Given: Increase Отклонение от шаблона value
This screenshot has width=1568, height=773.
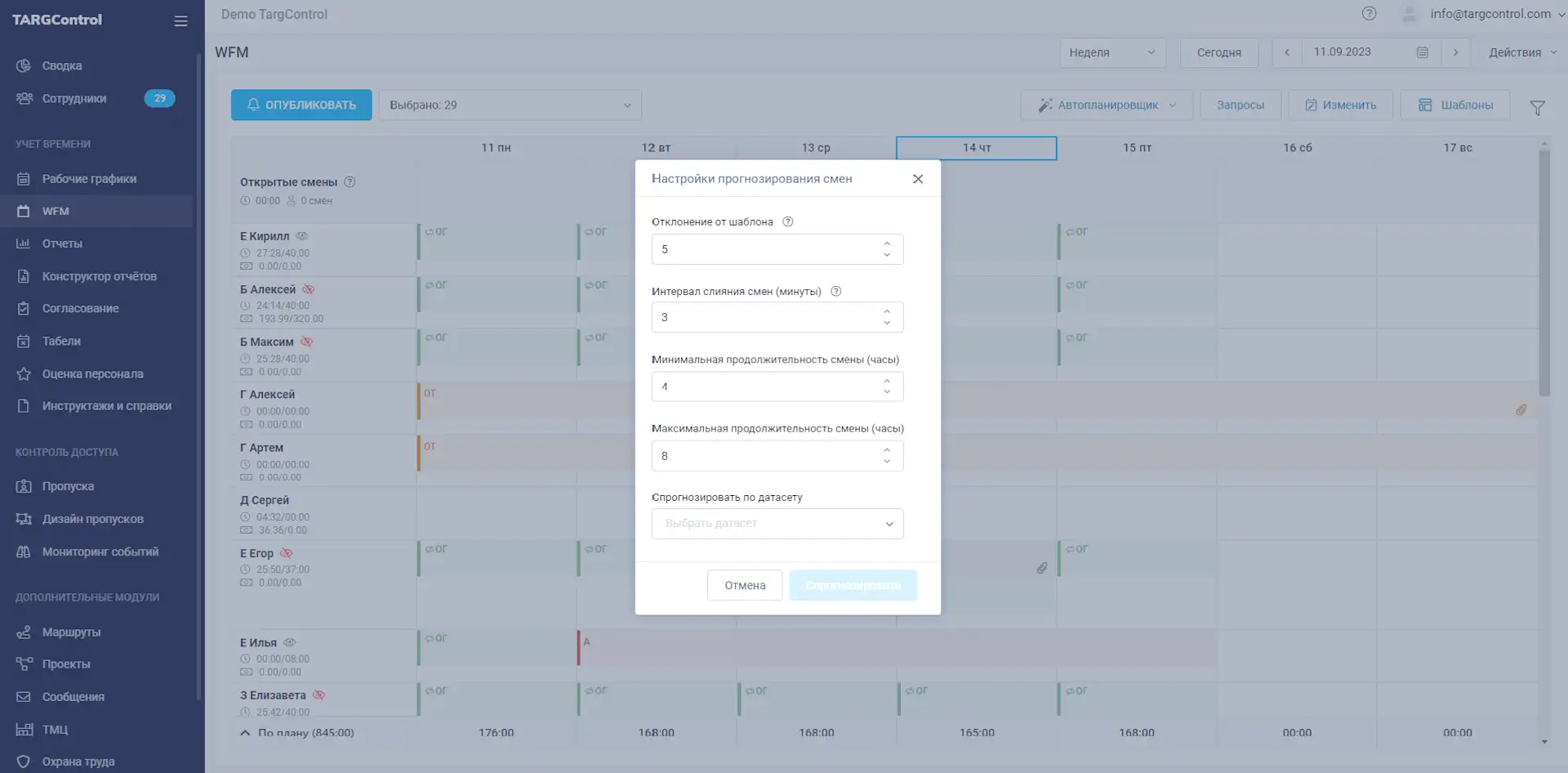Looking at the screenshot, I should (887, 244).
